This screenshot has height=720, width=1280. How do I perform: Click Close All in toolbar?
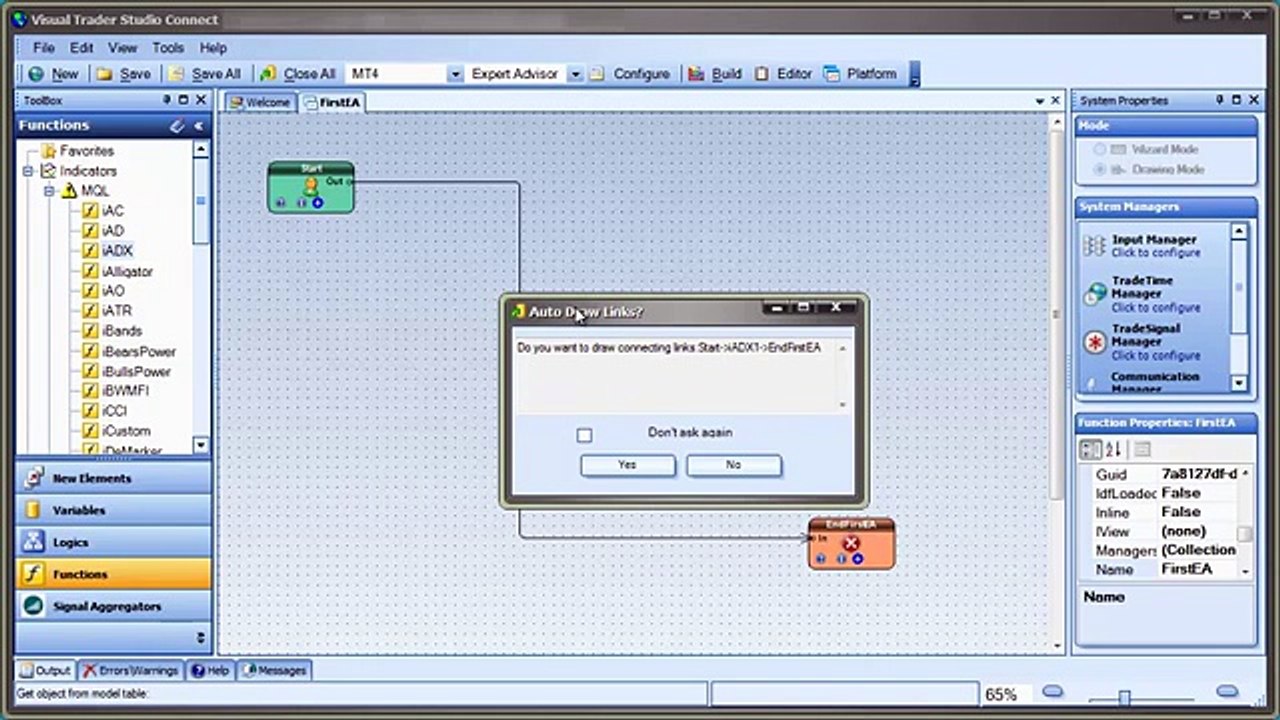pos(298,74)
